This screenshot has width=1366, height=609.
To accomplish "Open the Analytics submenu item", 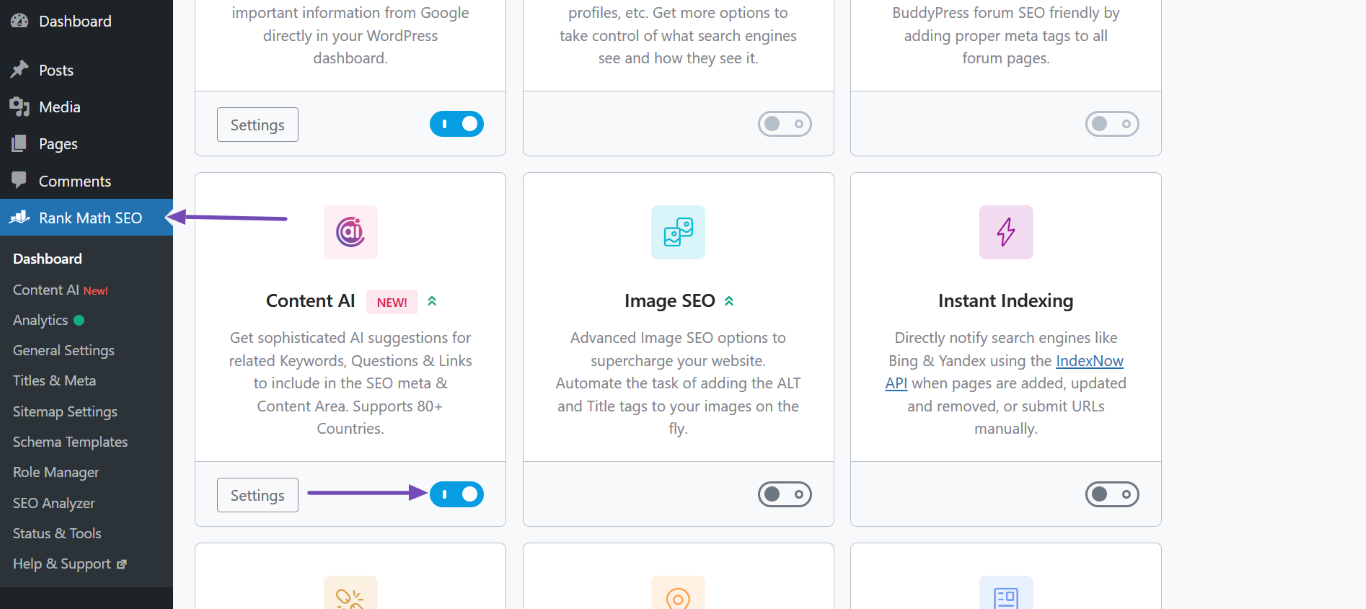I will click(x=40, y=320).
